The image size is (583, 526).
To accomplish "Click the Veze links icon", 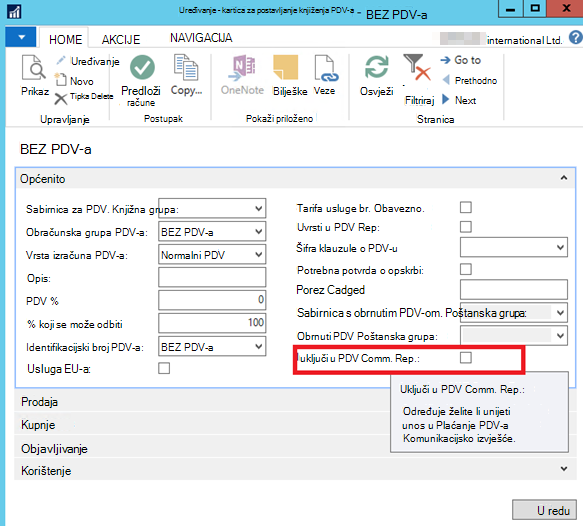I will [326, 68].
